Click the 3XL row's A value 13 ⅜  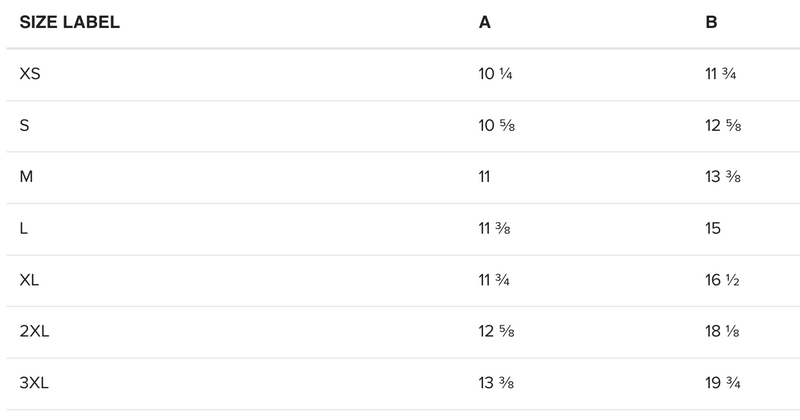coord(496,384)
